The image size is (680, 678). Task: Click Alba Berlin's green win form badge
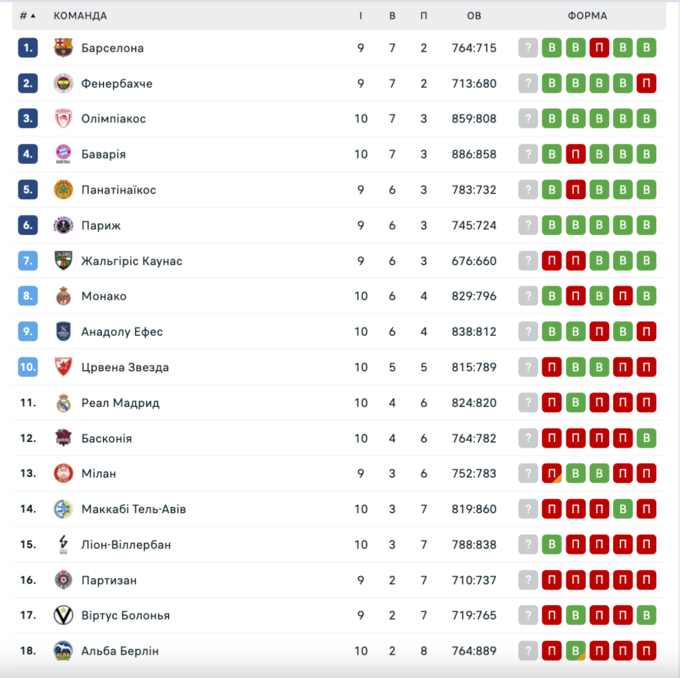[575, 651]
